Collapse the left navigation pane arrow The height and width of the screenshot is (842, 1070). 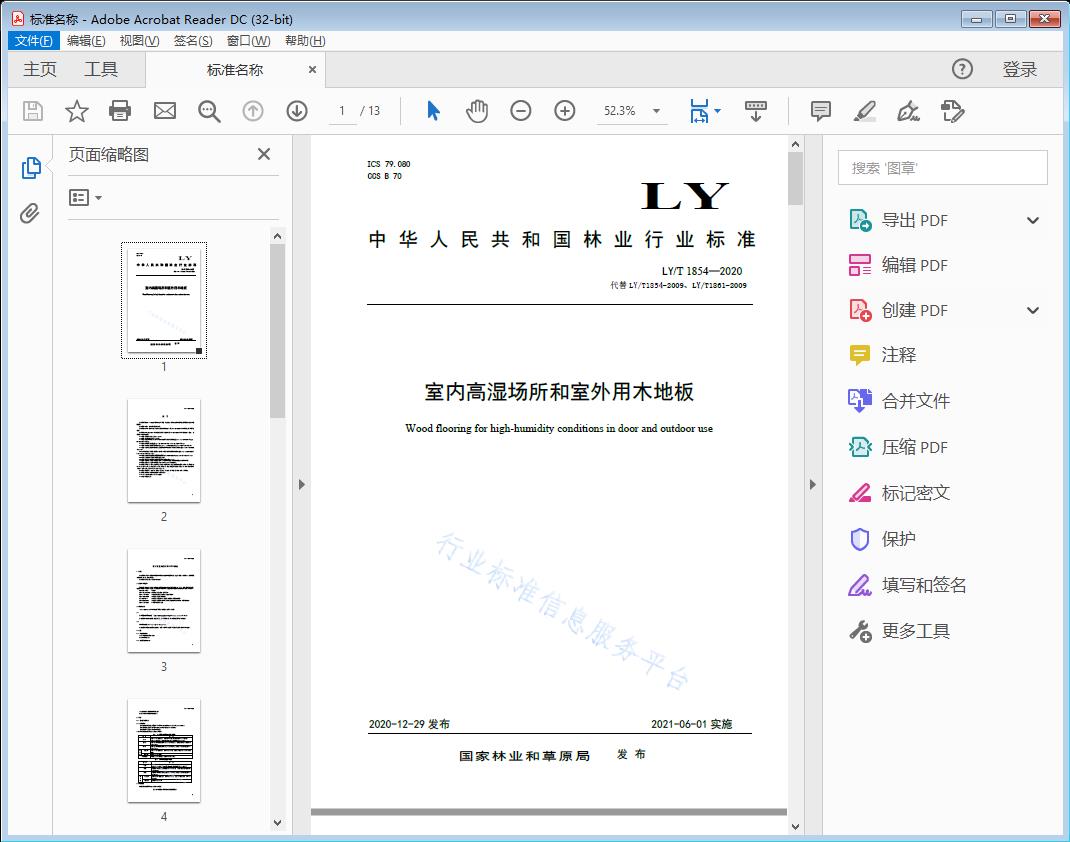[x=302, y=485]
